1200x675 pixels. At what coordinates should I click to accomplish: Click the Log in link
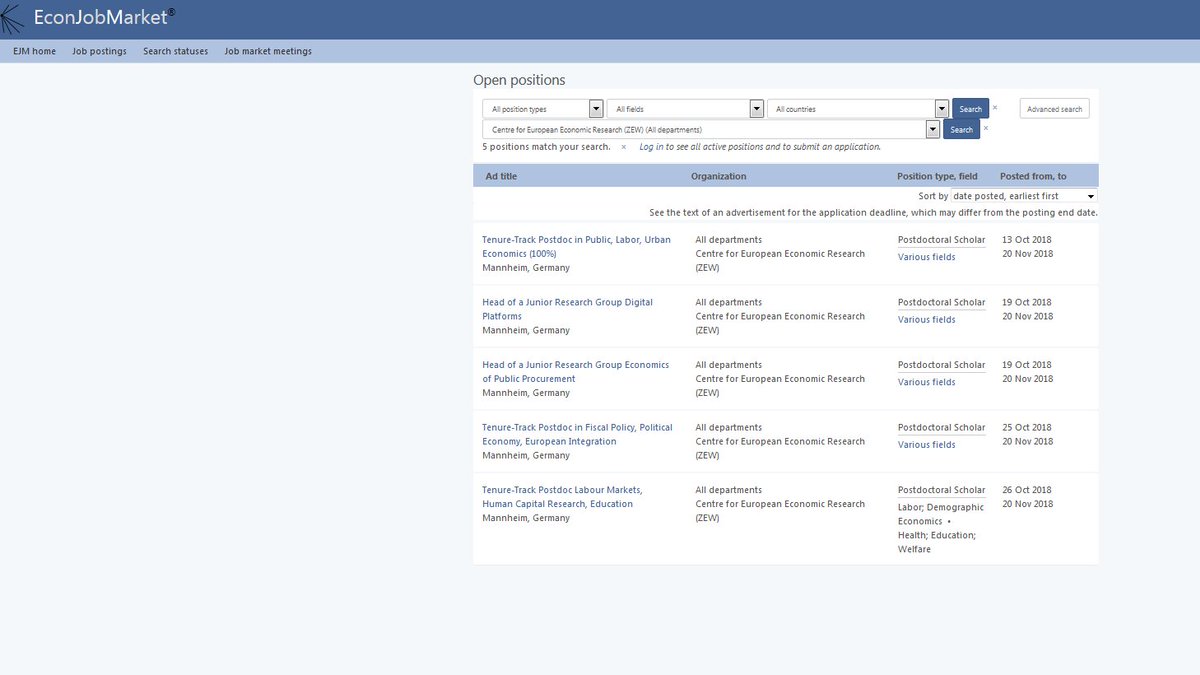pos(651,147)
